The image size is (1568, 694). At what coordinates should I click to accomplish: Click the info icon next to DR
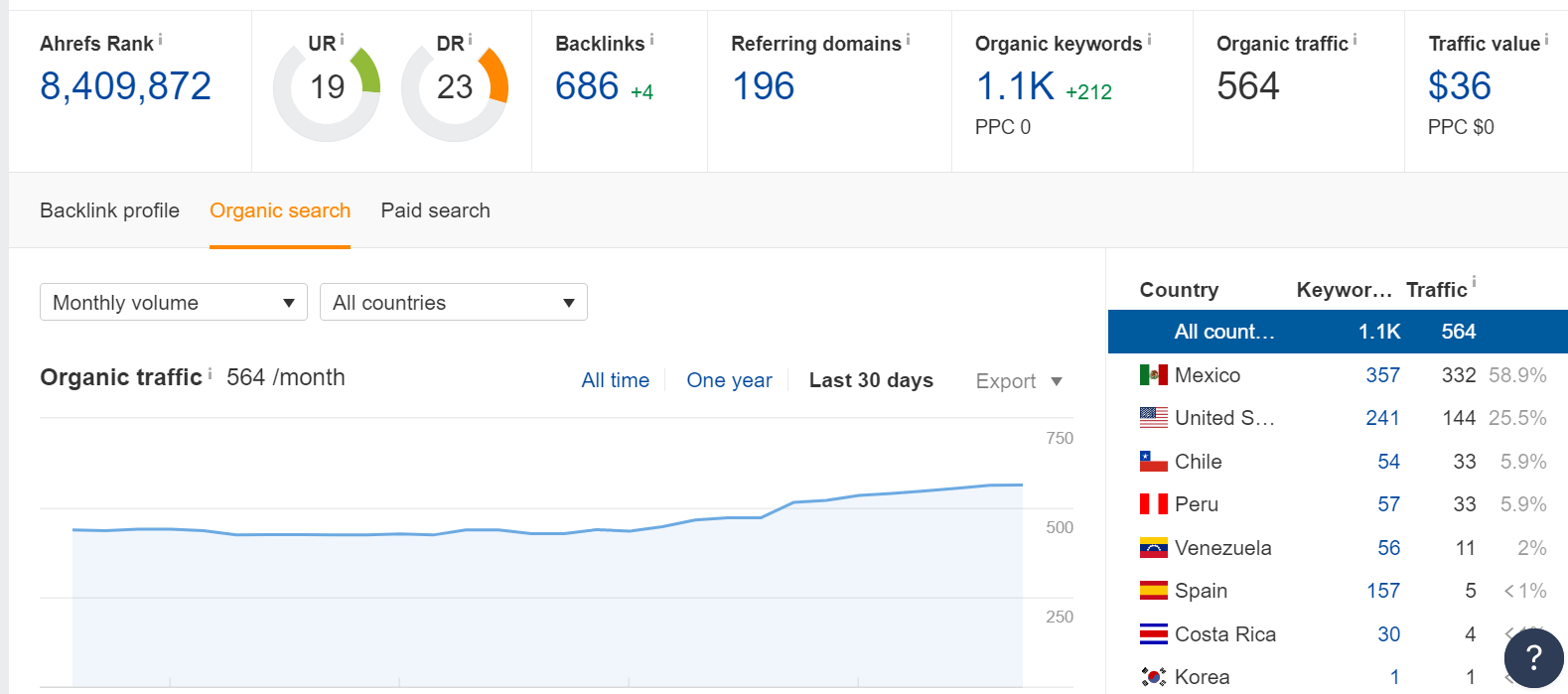(470, 40)
